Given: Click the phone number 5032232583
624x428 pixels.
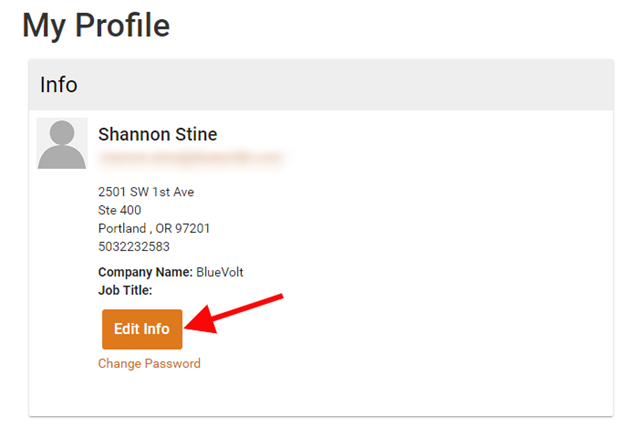Looking at the screenshot, I should [x=134, y=247].
